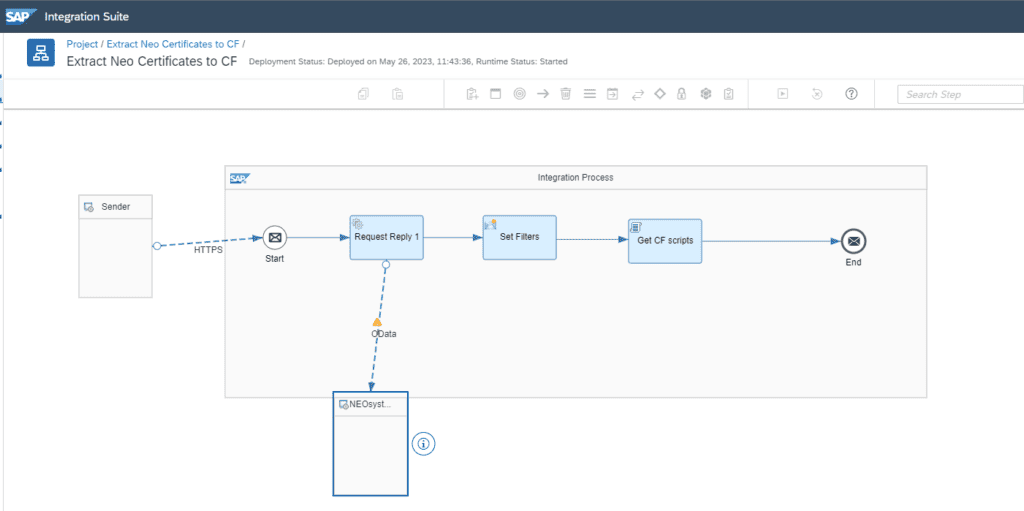1024x511 pixels.
Task: Open the help question mark icon
Action: point(851,94)
